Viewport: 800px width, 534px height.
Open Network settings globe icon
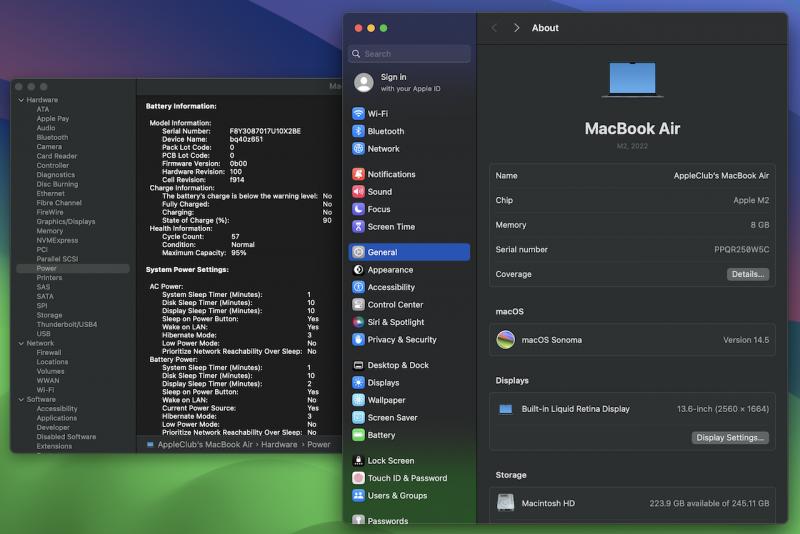tap(359, 149)
